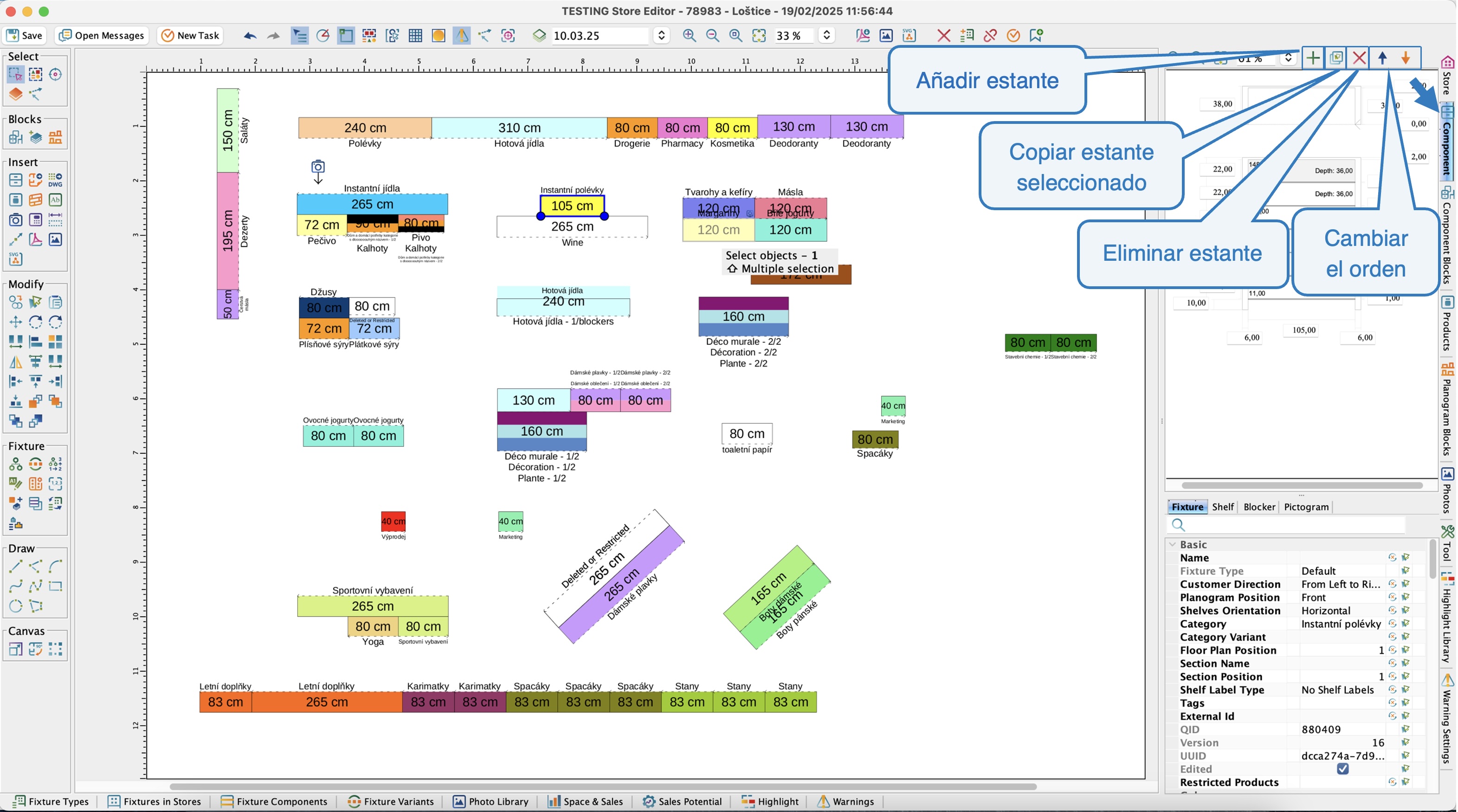Open the Space & Sales bottom tab
Image resolution: width=1458 pixels, height=812 pixels.
(x=585, y=802)
